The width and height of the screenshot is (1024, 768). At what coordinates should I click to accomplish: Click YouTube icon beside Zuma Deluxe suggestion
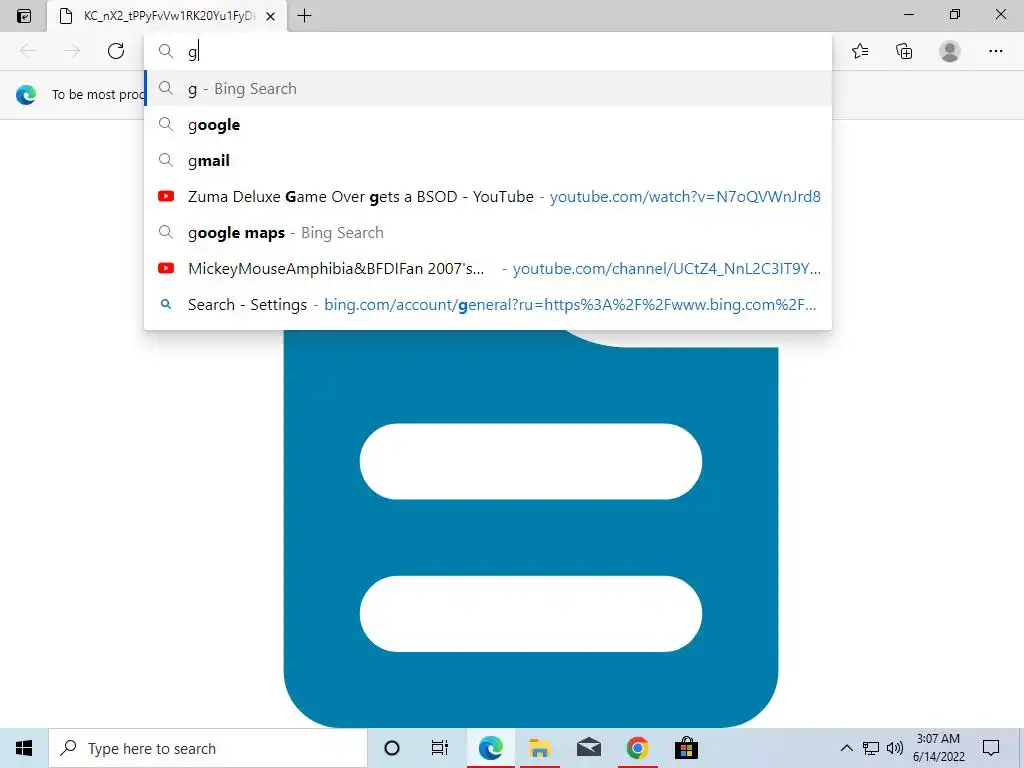[x=166, y=196]
